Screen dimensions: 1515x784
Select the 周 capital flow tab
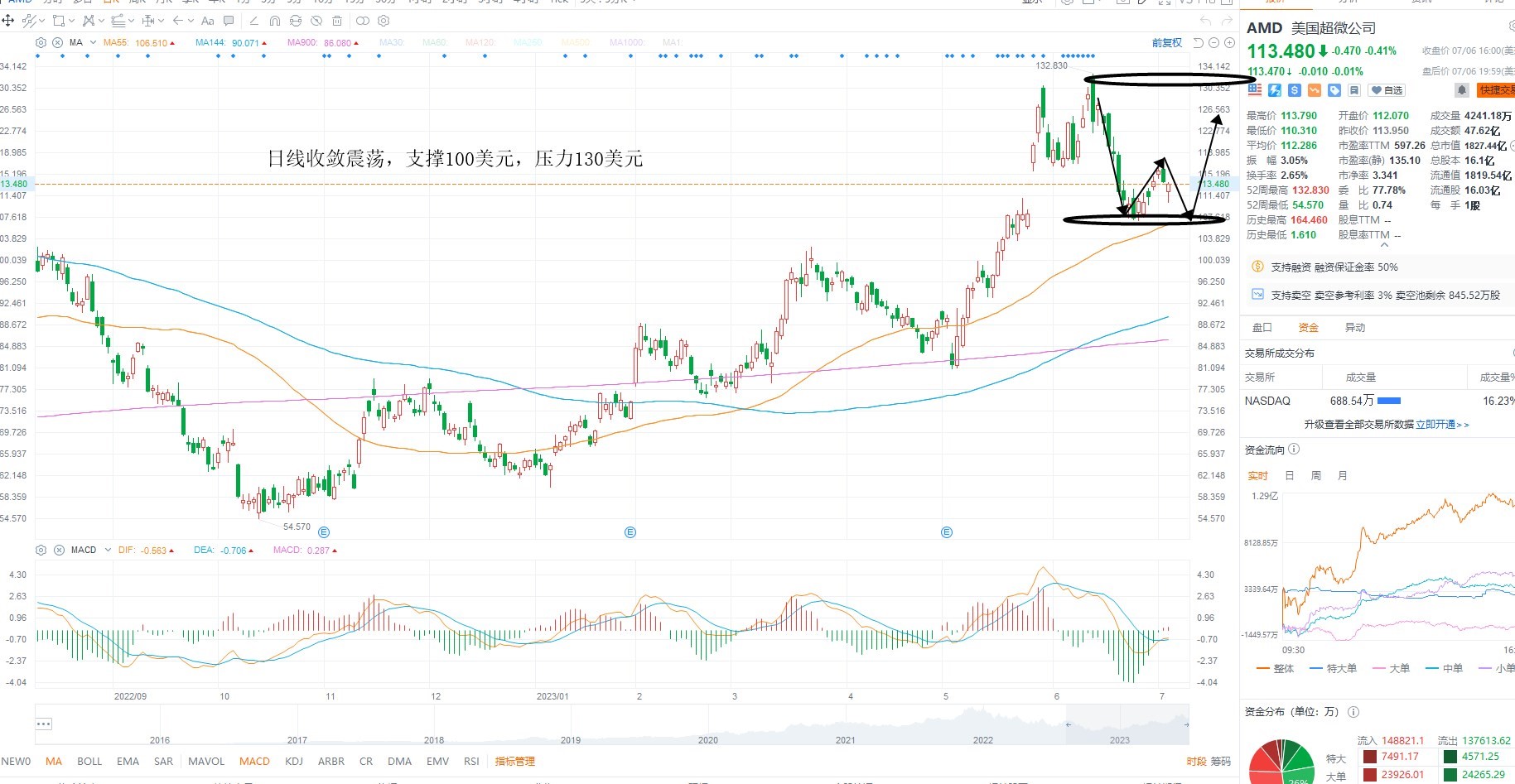pos(1315,476)
